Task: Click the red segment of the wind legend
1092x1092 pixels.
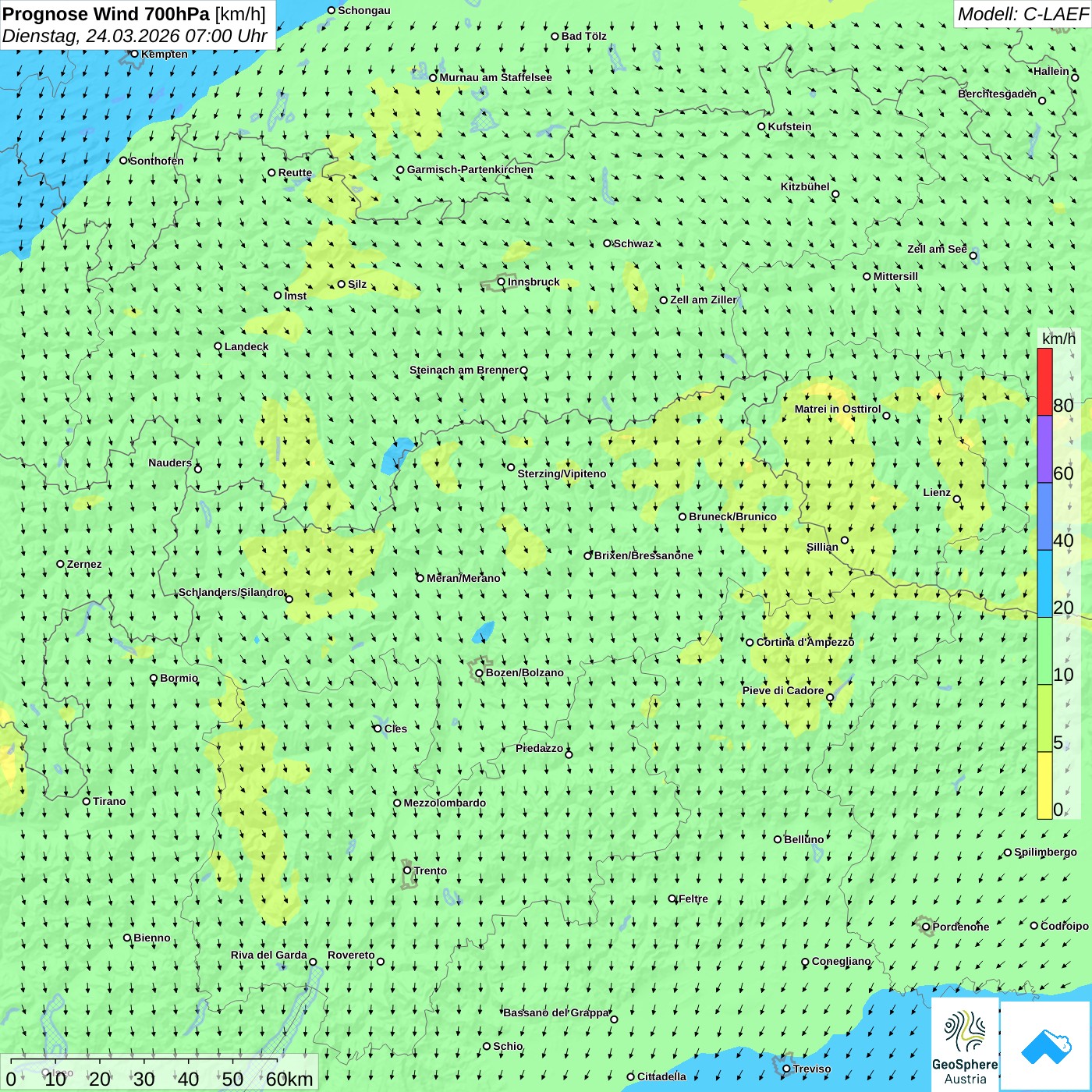Action: click(1044, 381)
